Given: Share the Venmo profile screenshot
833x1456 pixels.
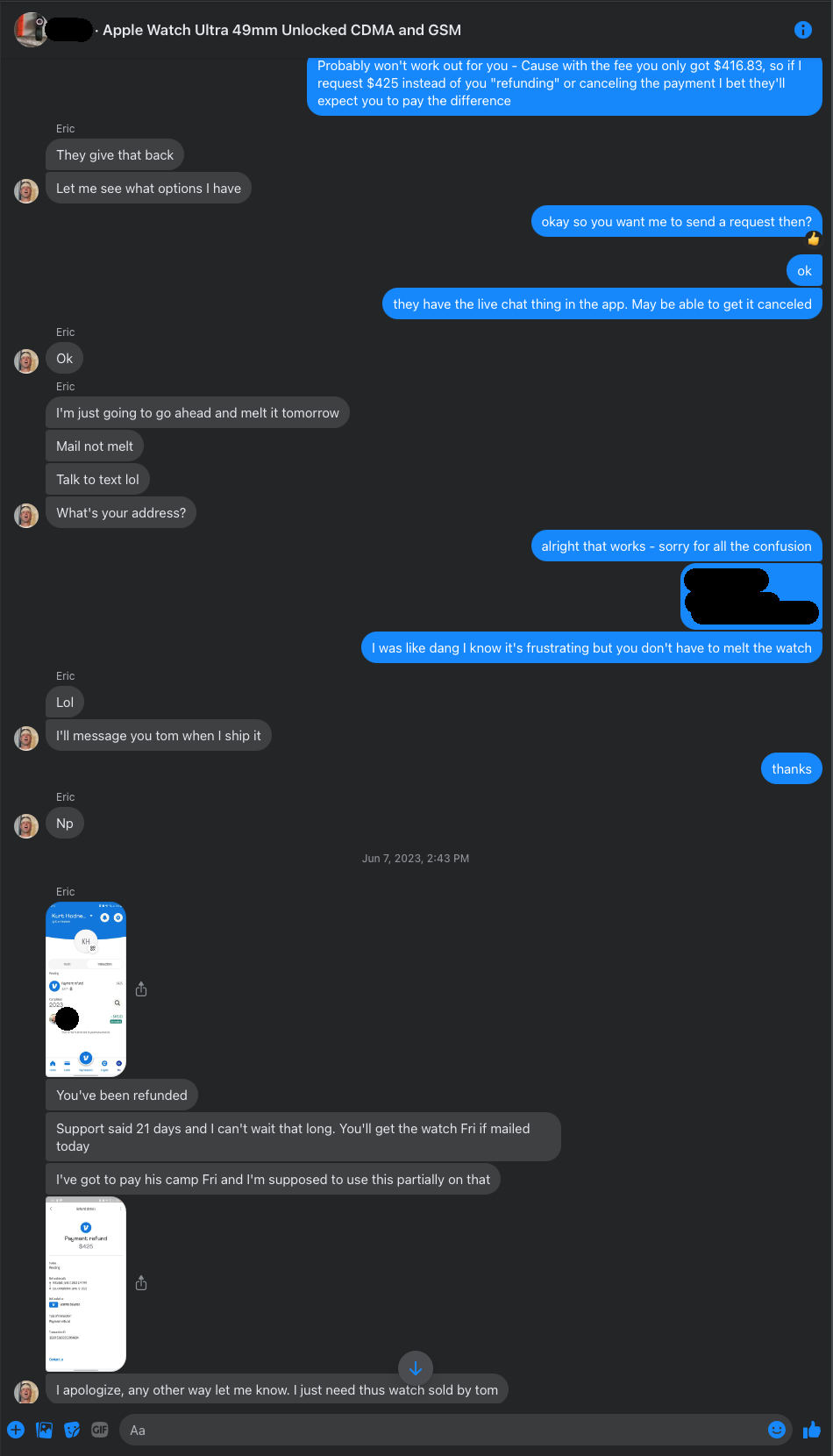Looking at the screenshot, I should (x=141, y=989).
